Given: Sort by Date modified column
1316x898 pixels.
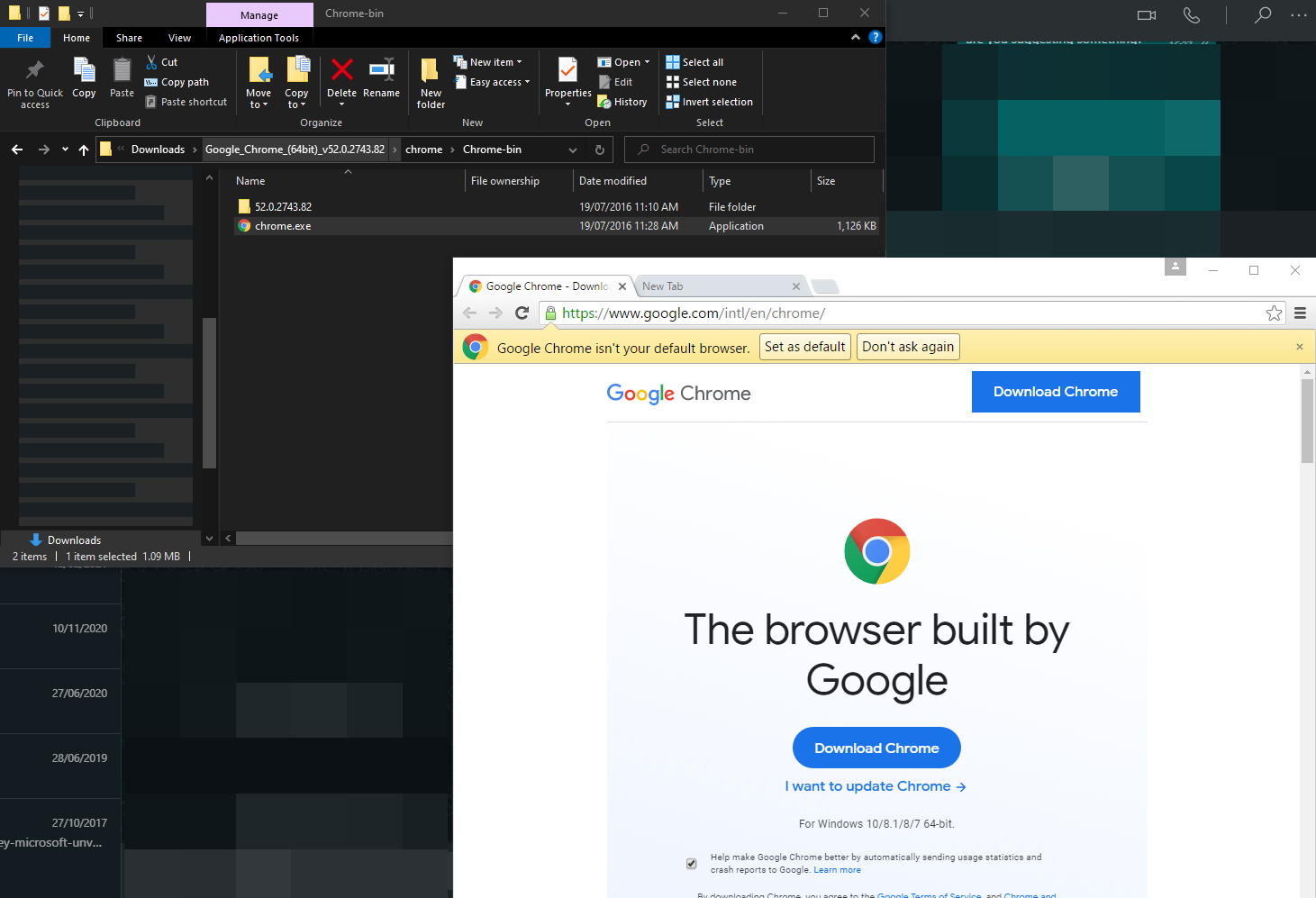Looking at the screenshot, I should pos(637,181).
